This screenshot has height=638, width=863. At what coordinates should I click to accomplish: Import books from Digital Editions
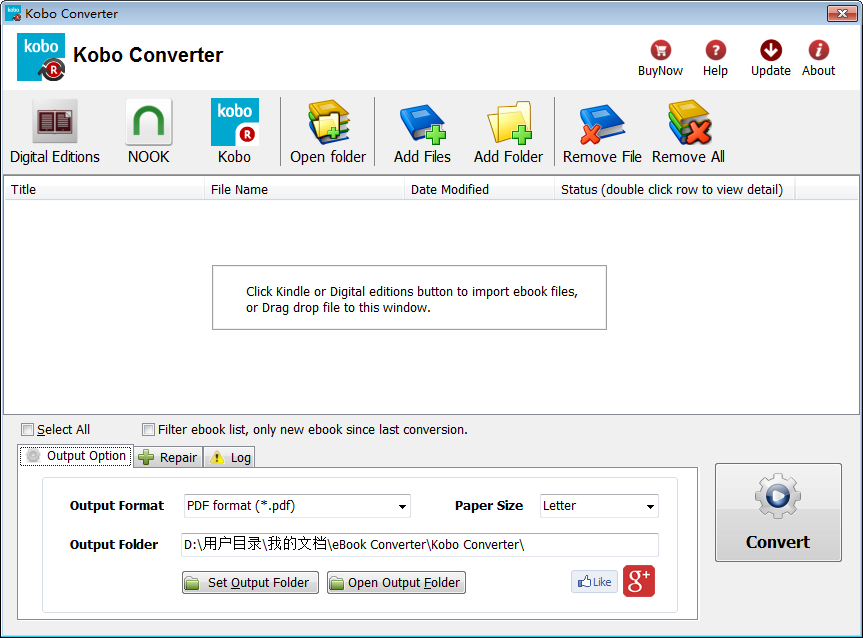54,132
